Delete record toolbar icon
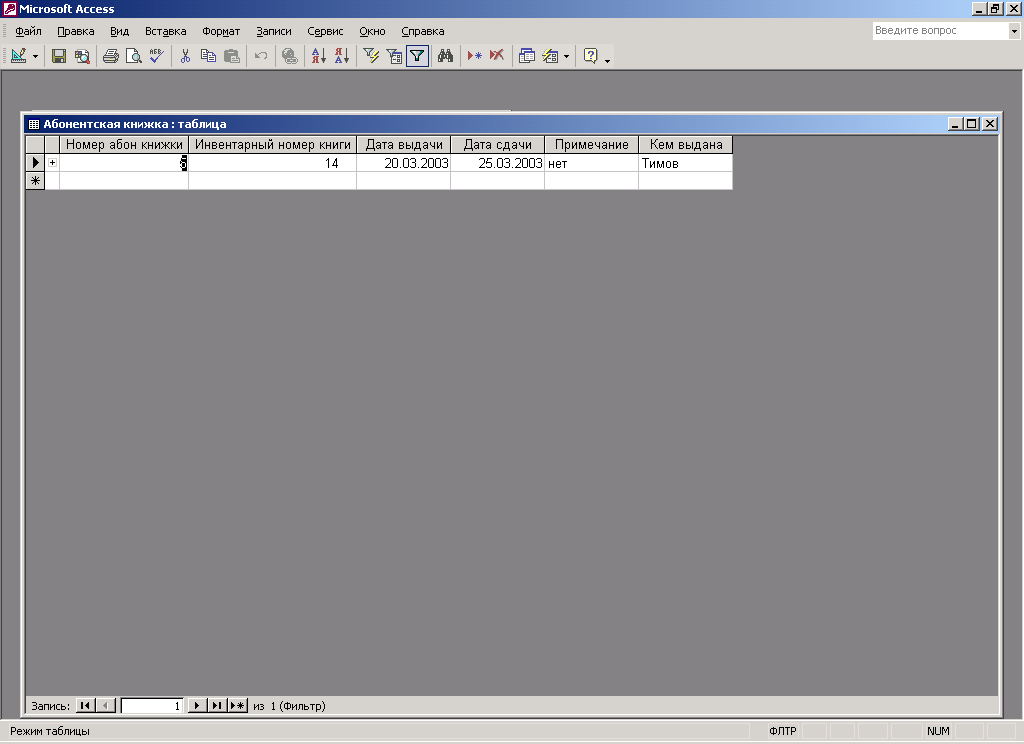 (x=497, y=56)
